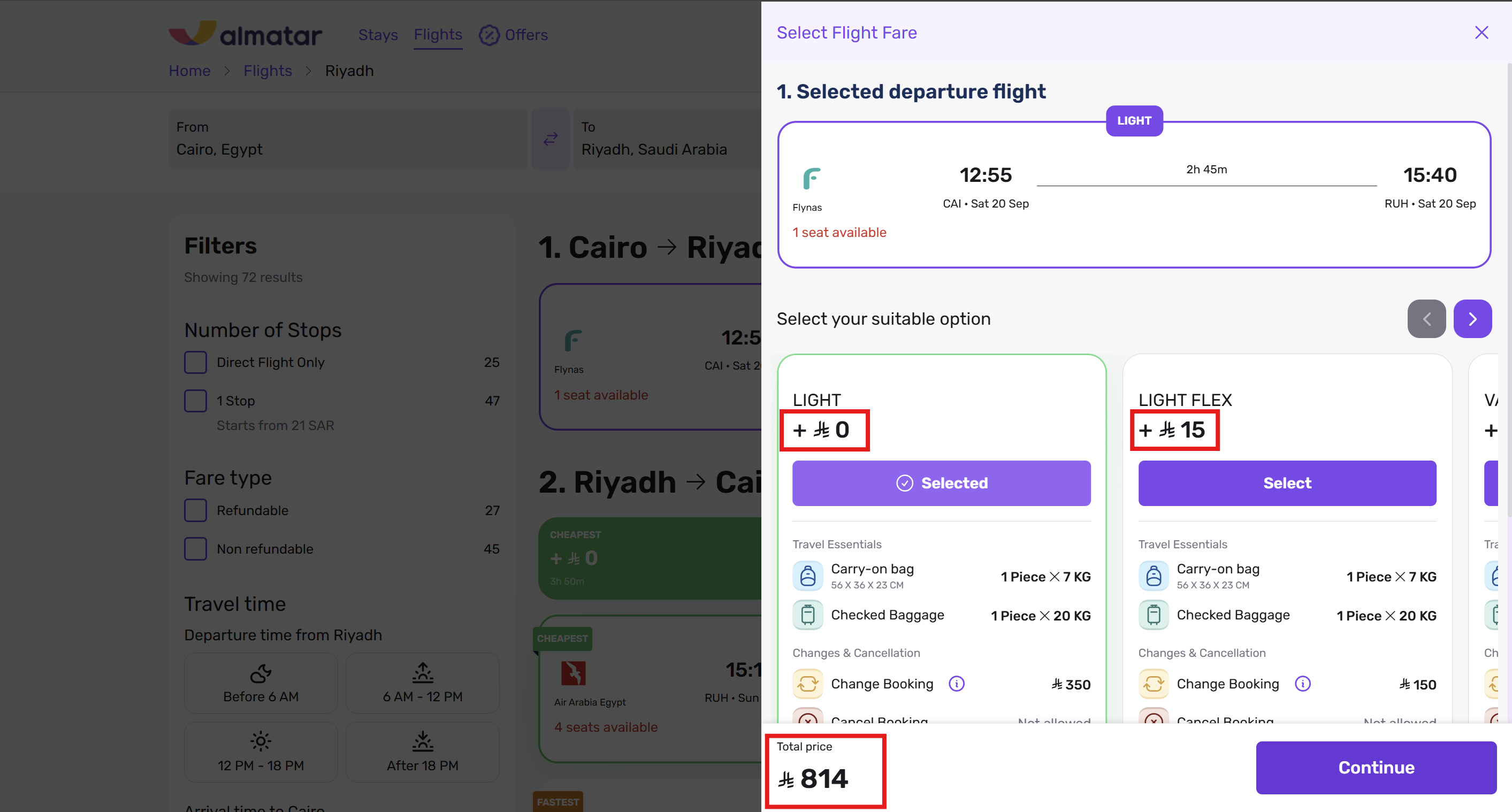
Task: Show next fare options with right arrow
Action: [1472, 319]
